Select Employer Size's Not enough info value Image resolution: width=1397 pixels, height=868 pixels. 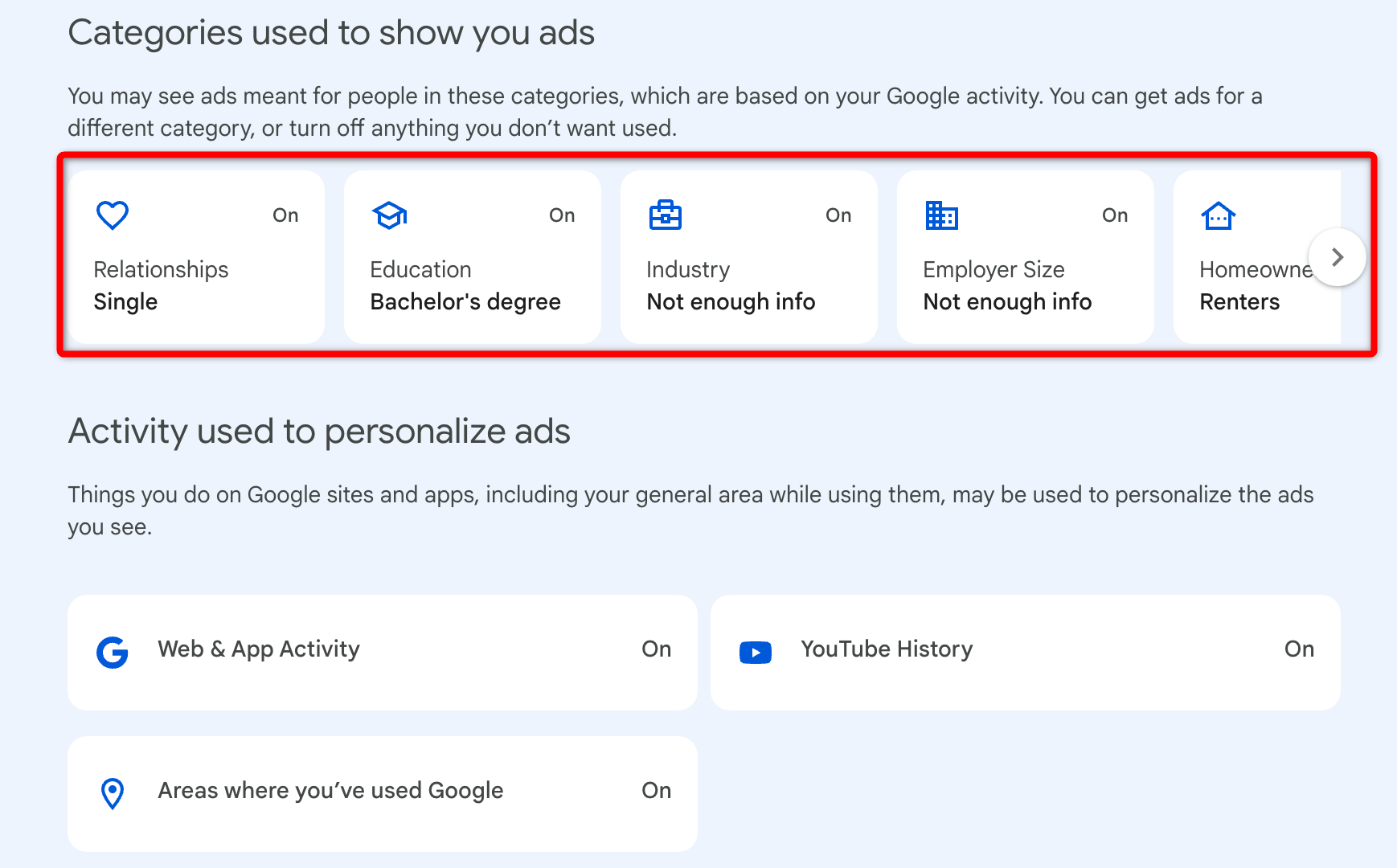tap(1007, 302)
